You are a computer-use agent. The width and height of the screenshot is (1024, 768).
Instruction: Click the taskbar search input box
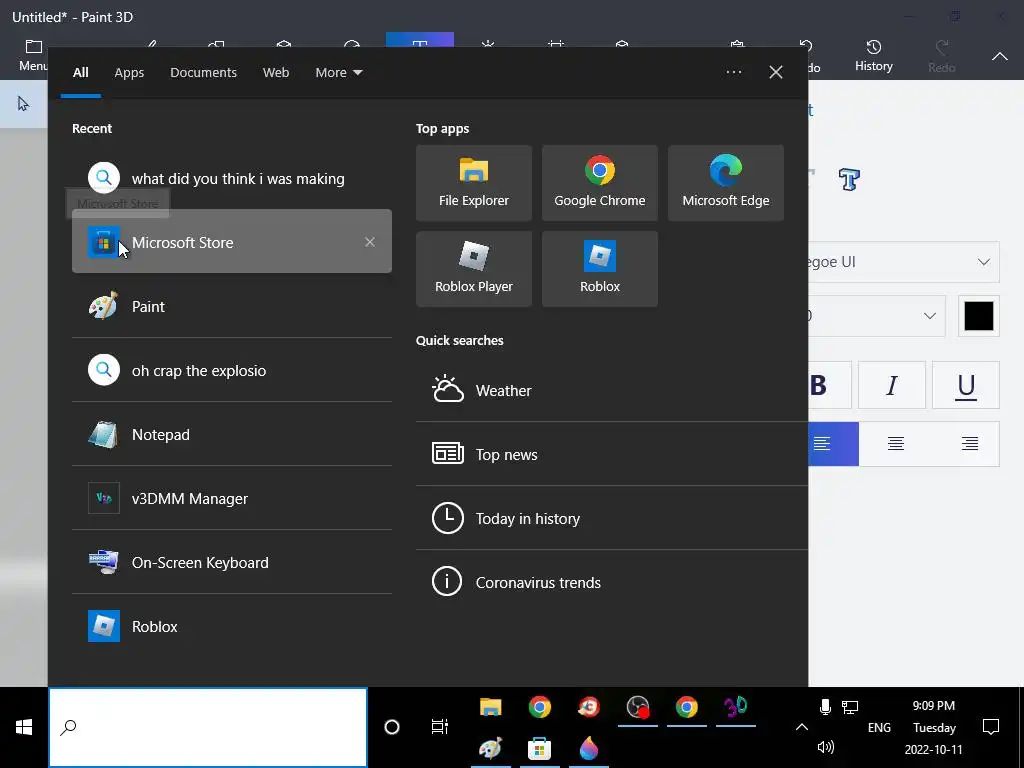208,727
